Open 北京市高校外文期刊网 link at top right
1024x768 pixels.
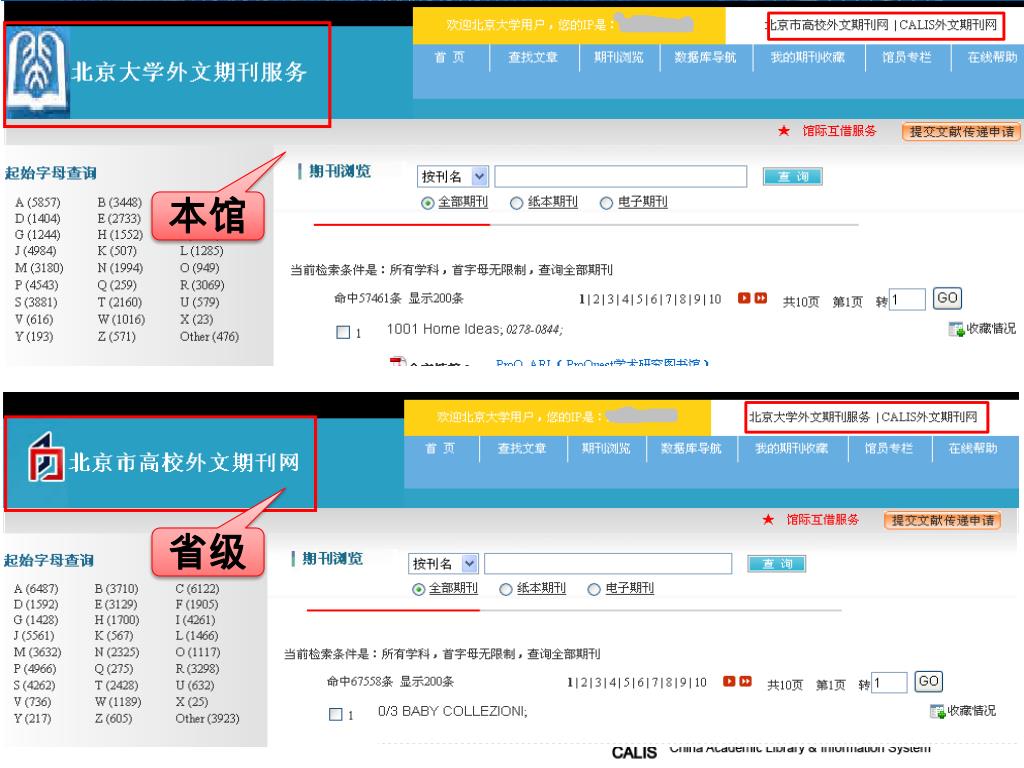[827, 25]
